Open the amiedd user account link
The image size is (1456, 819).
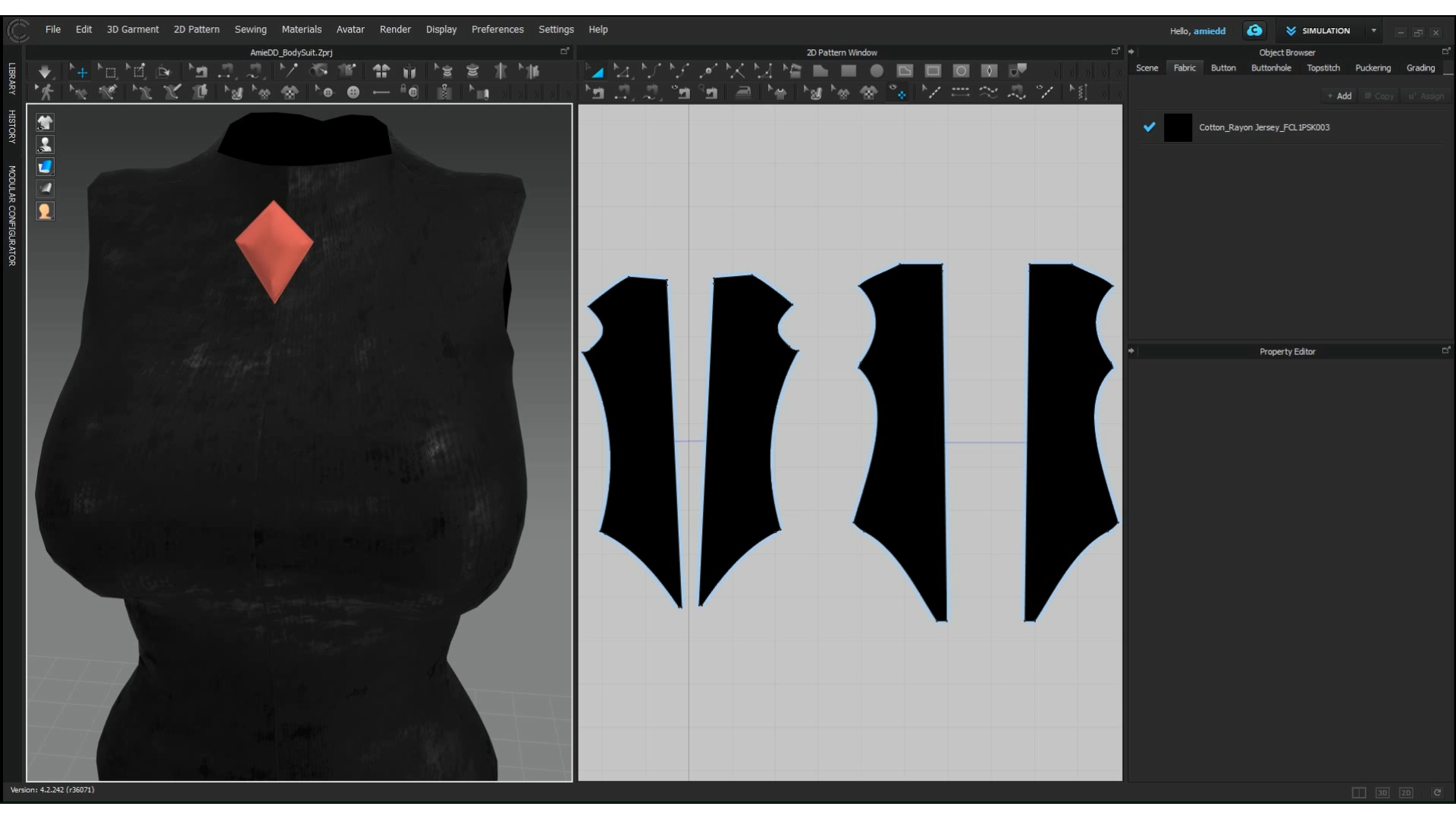click(1210, 31)
